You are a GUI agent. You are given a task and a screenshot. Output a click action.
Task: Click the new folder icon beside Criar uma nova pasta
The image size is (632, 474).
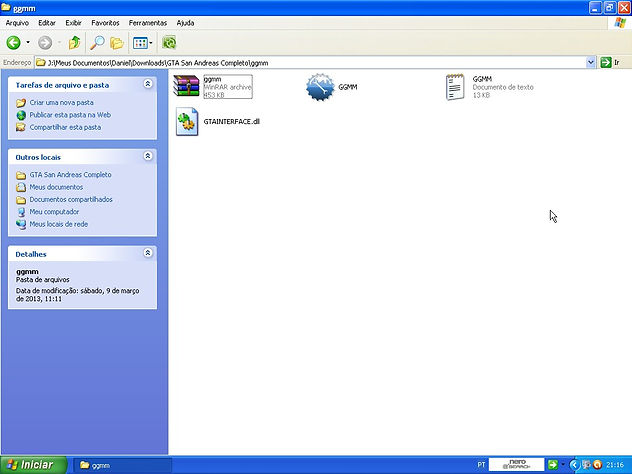point(21,103)
